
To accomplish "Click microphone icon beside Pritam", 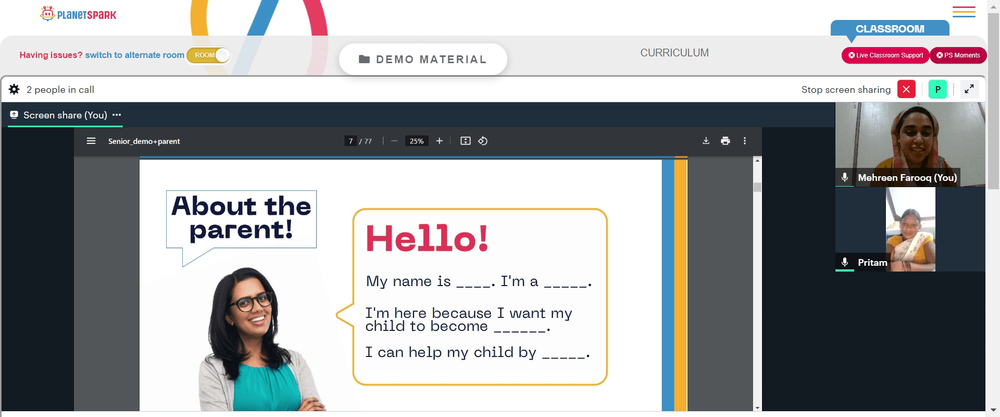I will 845,262.
